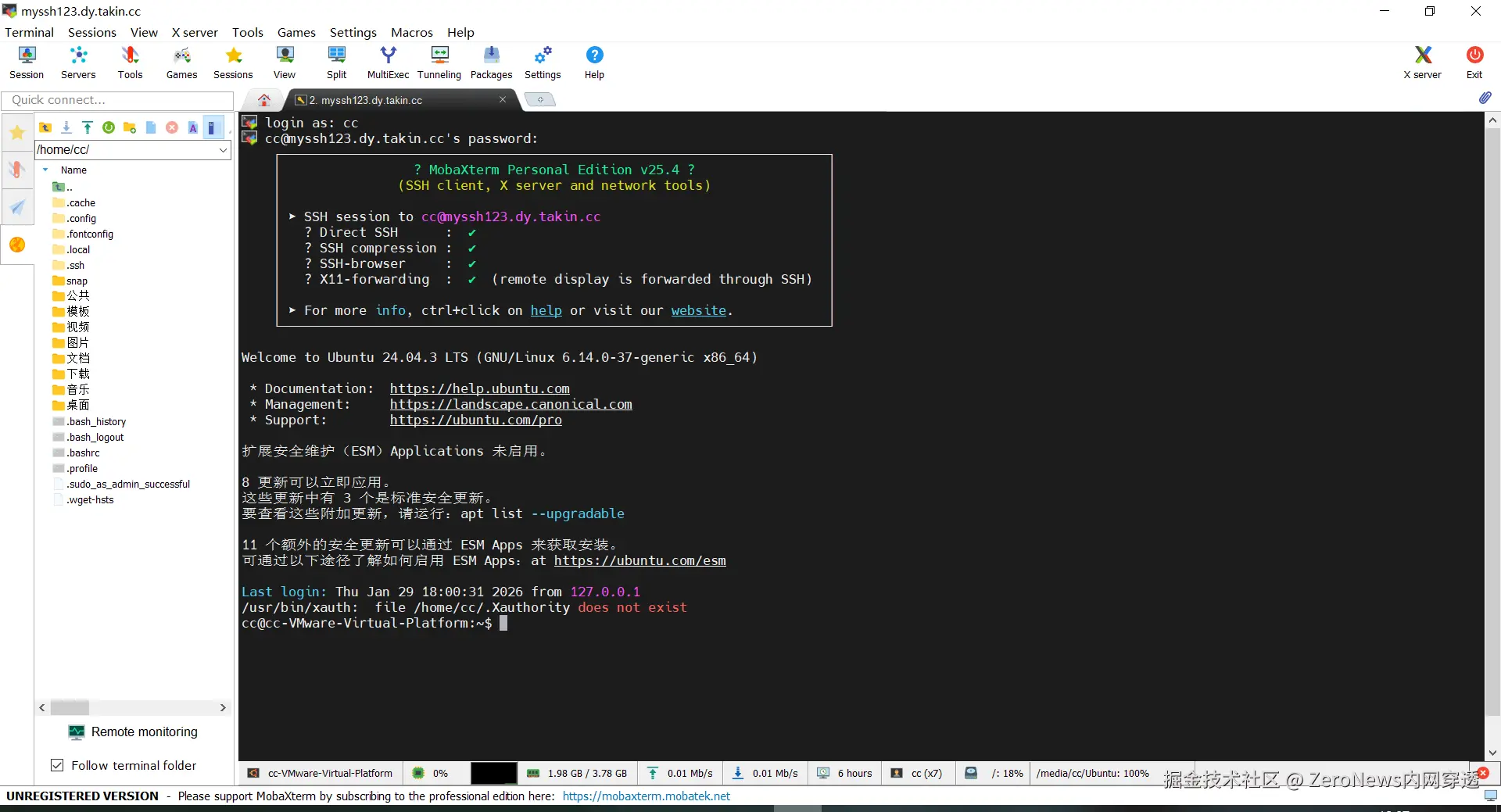This screenshot has width=1501, height=812.
Task: Create a new folder in SFTP browser
Action: tap(130, 127)
